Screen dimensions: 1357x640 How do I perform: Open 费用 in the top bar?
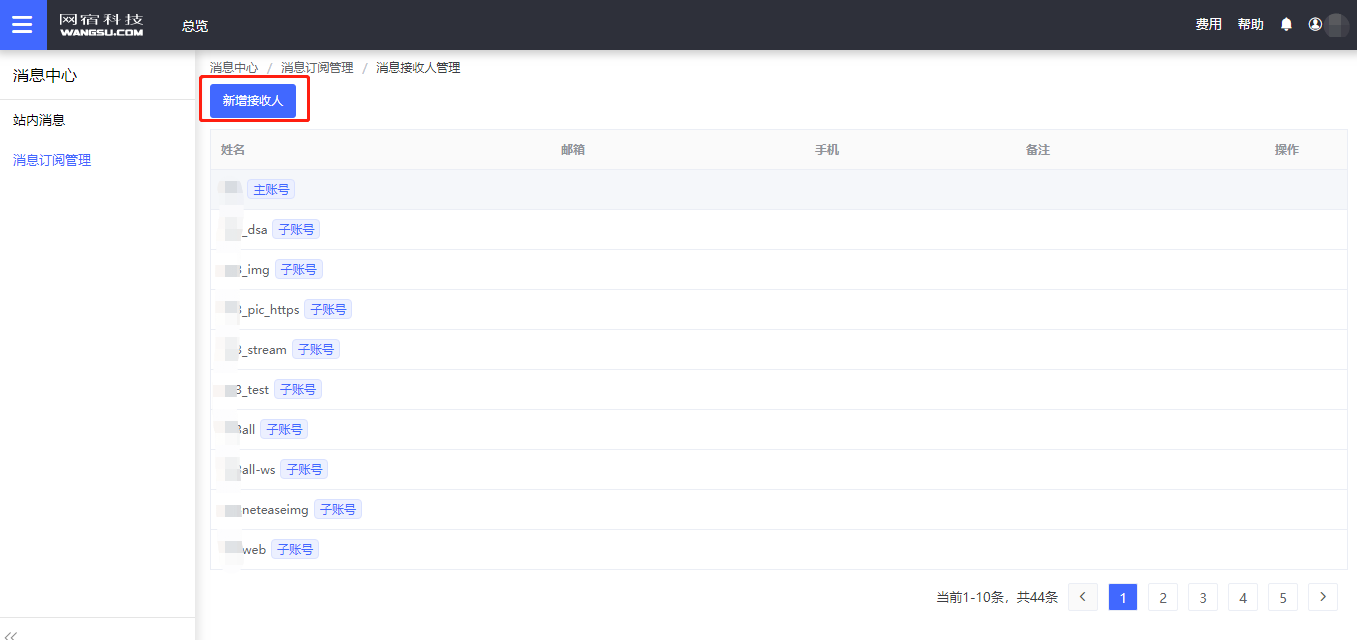coord(1208,25)
